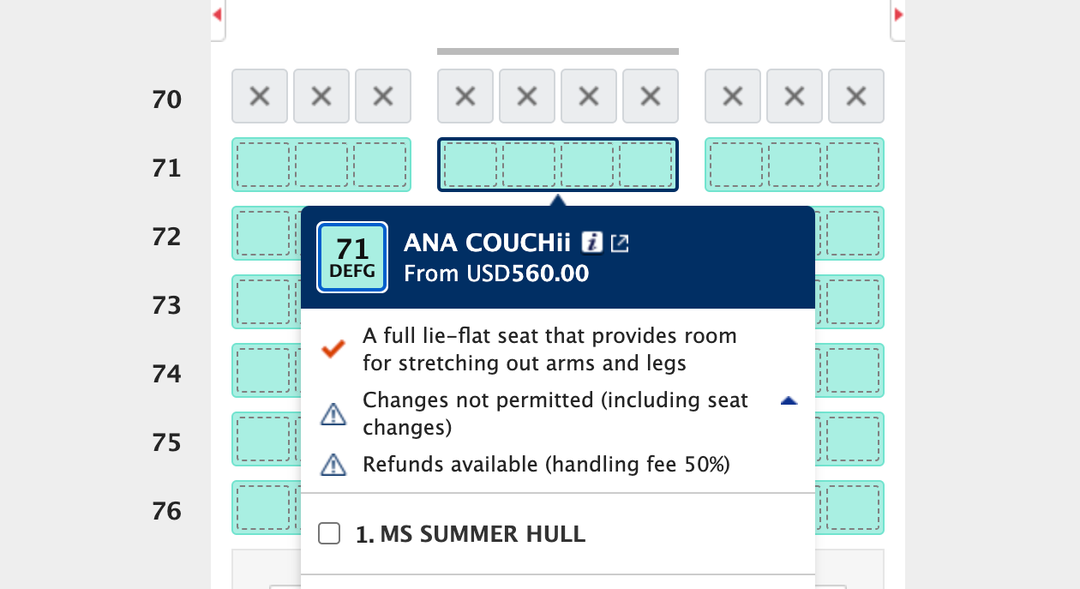Select a seat in row 74 left section
Screen dimensions: 1080x589
262,371
